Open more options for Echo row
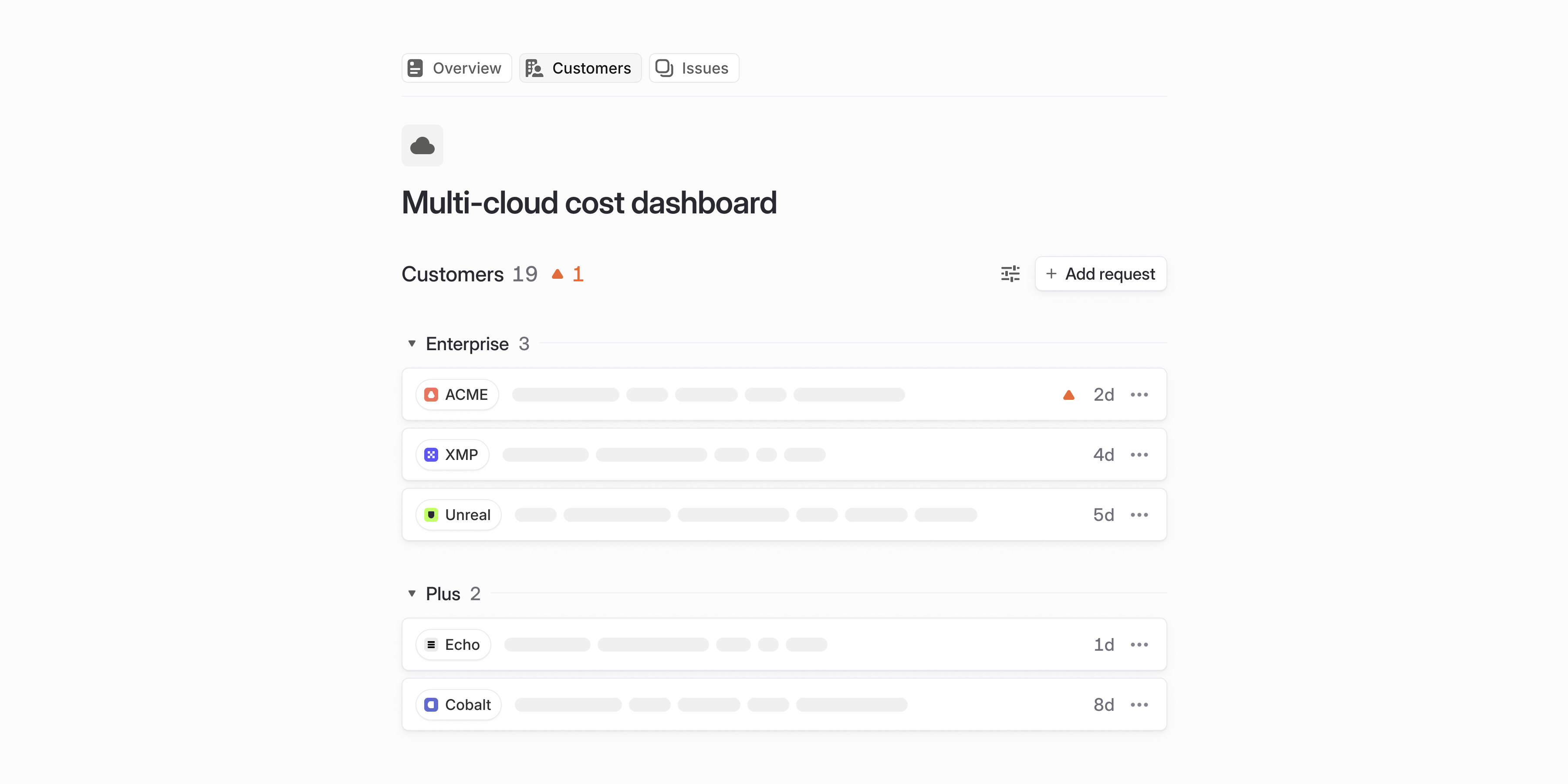The image size is (1568, 784). (1139, 645)
